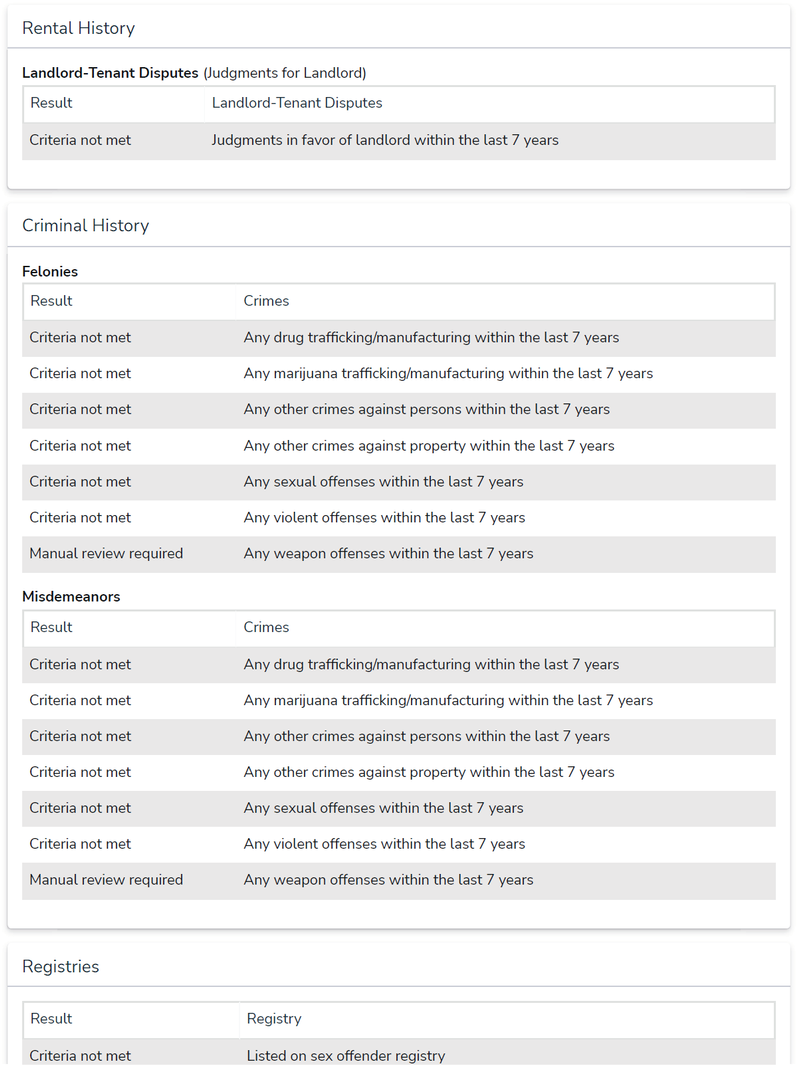
Task: Click the Felonies table Result header
Action: click(52, 301)
